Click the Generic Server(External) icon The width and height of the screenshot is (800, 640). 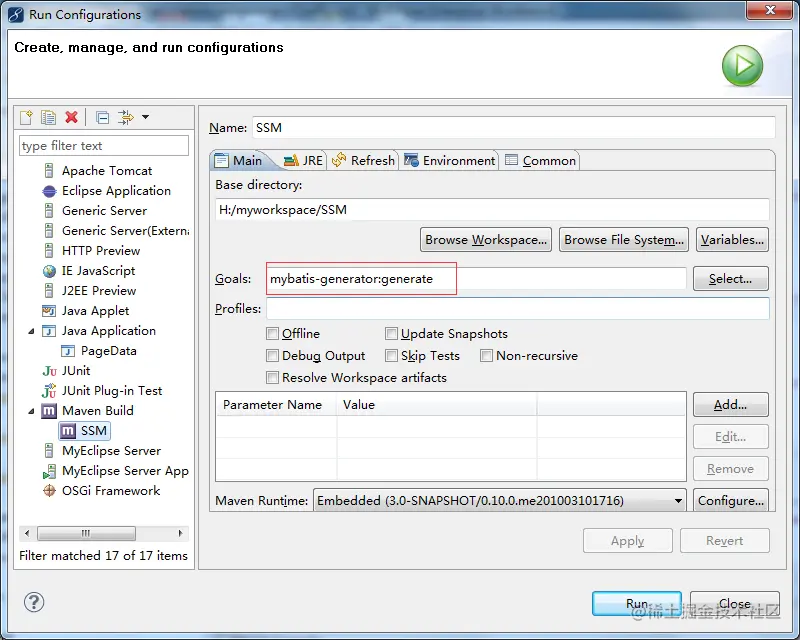(x=49, y=231)
